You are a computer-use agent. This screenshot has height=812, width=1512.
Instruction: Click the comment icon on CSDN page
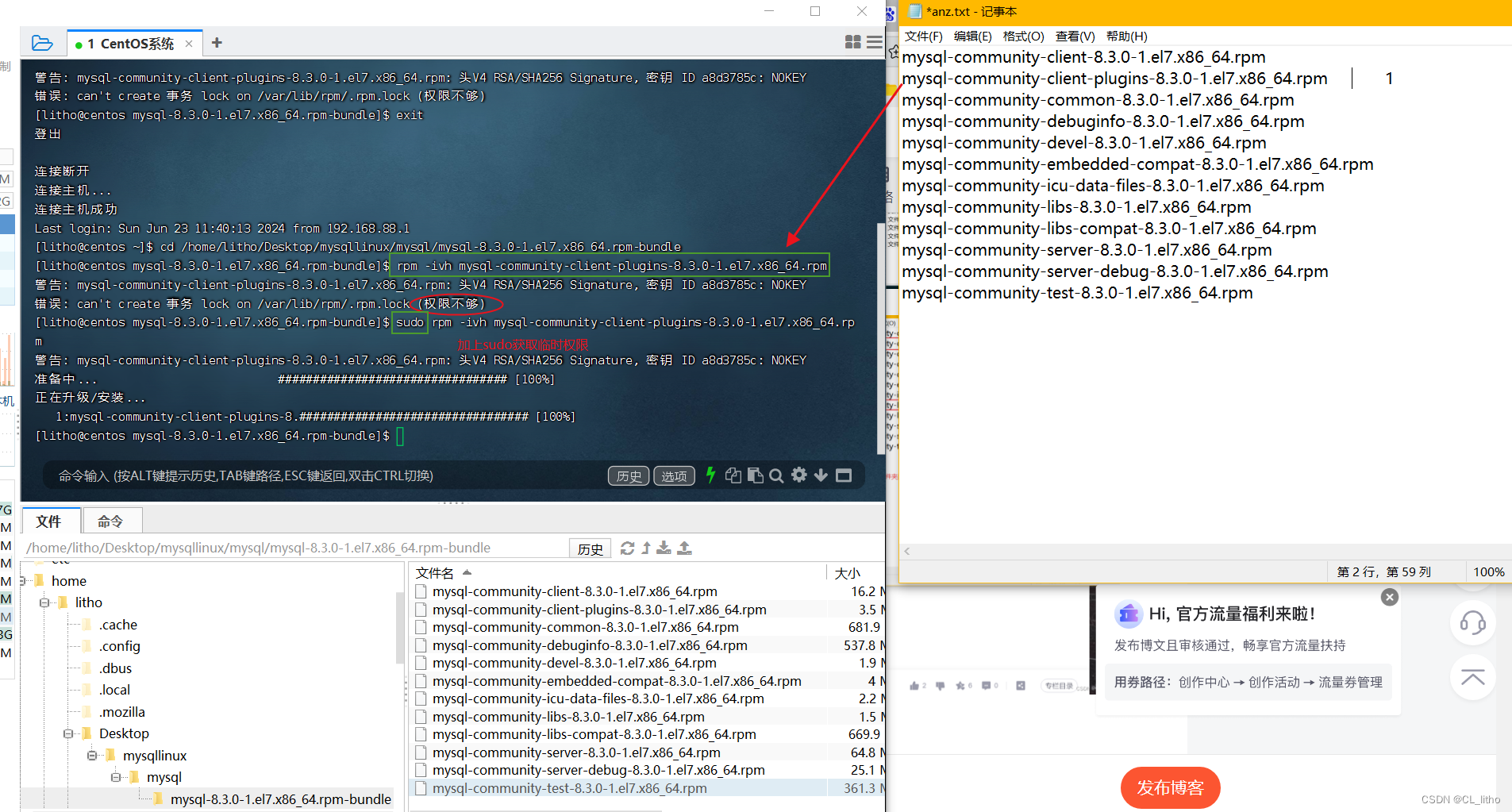tap(987, 686)
